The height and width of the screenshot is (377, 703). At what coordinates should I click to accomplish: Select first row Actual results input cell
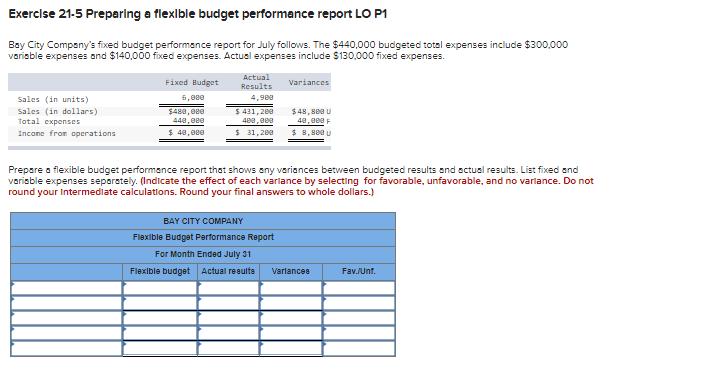click(x=229, y=288)
